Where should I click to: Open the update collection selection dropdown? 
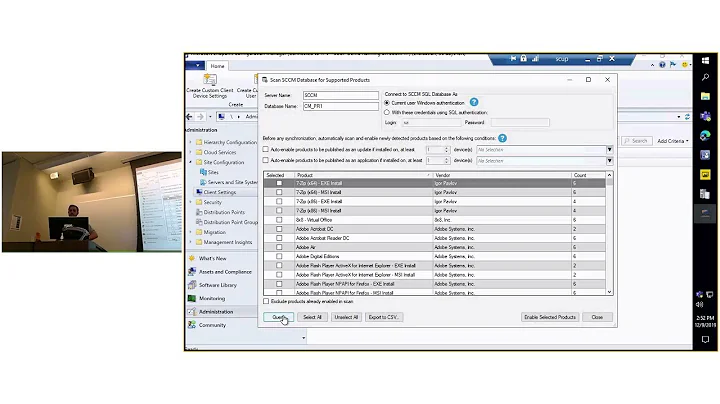(609, 150)
